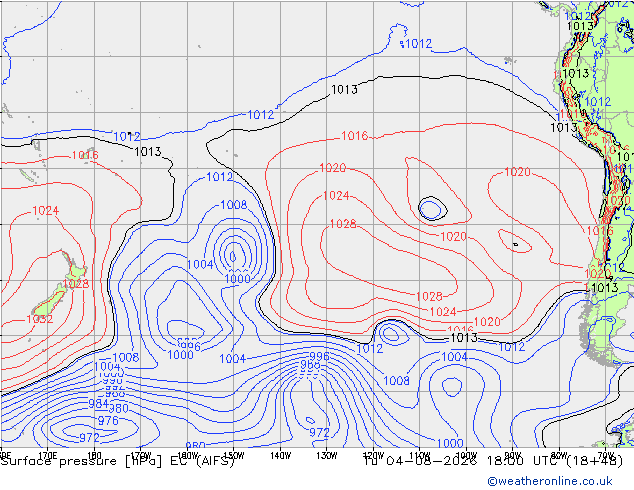Screen dimensions: 634x490
Task: Click the 18:00 UTC forecast date text
Action: point(493,461)
